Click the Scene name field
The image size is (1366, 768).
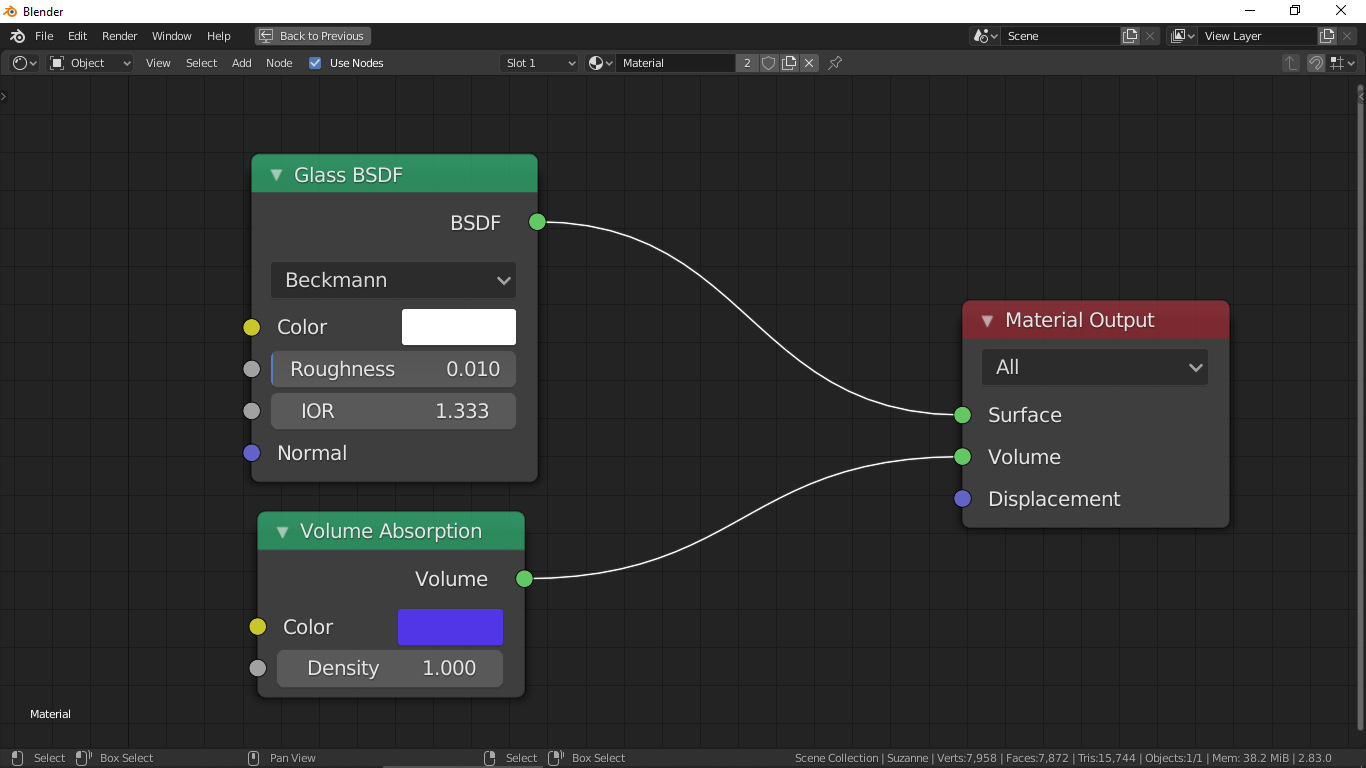(x=1060, y=36)
